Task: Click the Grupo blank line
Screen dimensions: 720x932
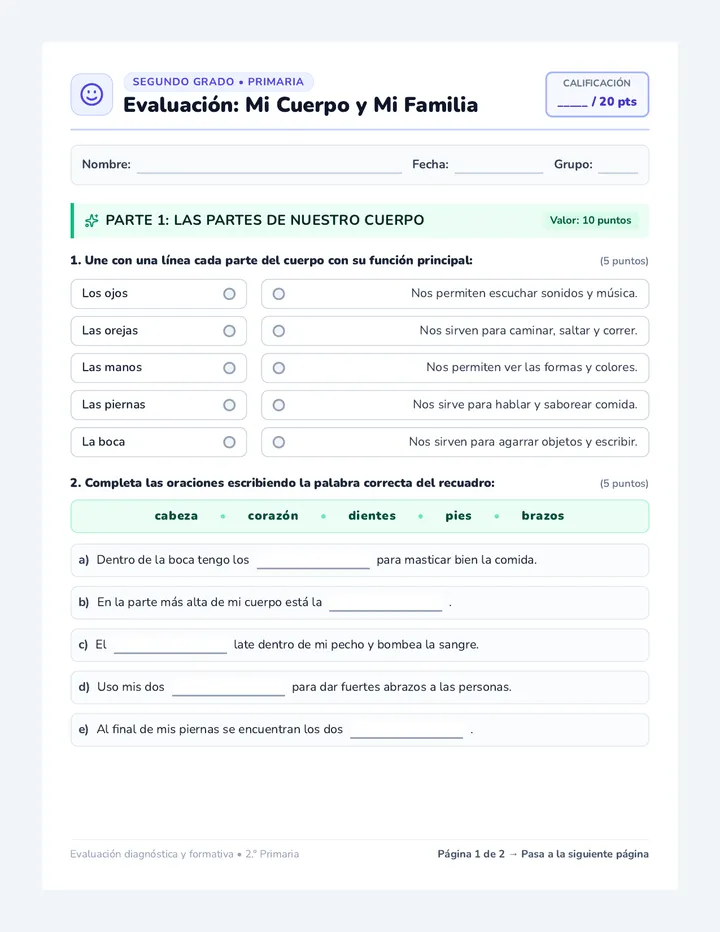Action: click(618, 166)
